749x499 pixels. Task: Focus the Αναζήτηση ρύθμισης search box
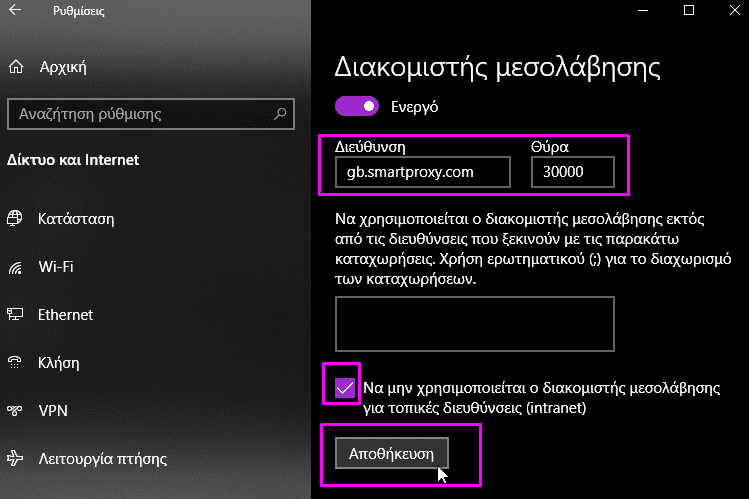[151, 114]
